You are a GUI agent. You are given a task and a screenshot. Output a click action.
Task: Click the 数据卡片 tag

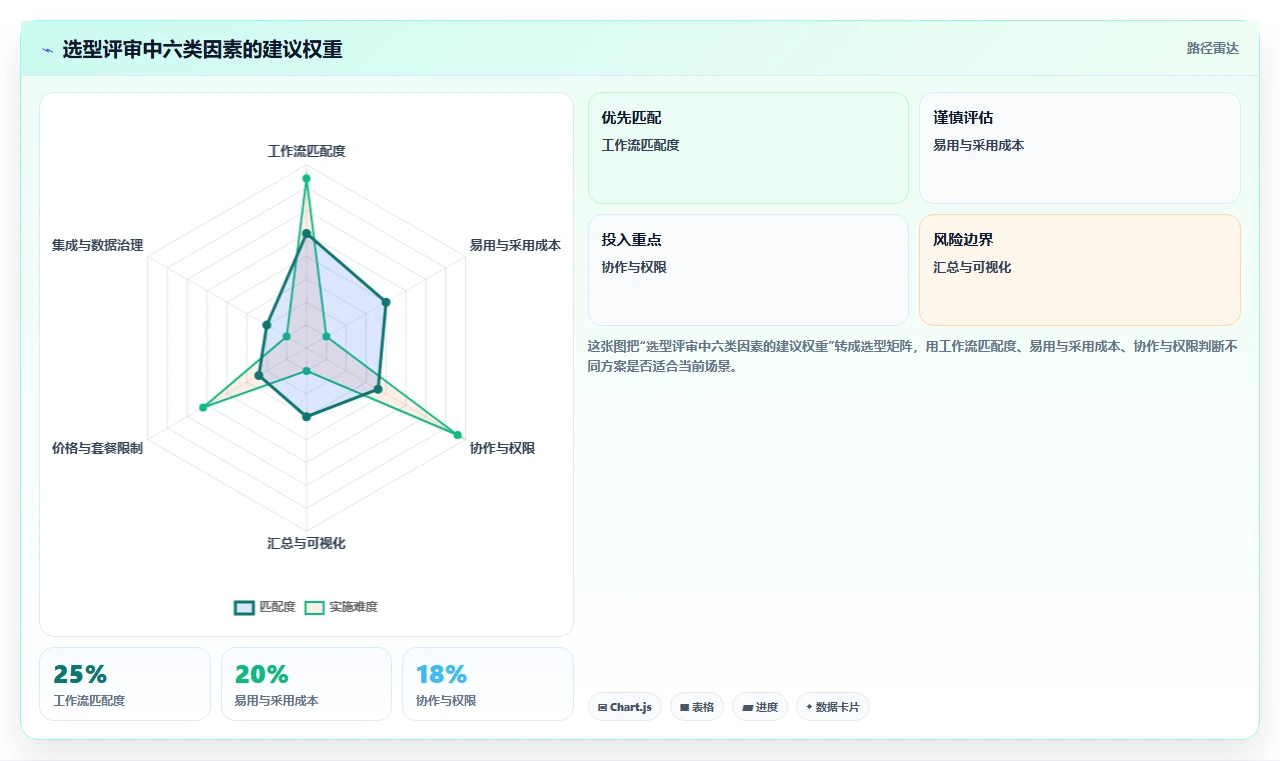coord(833,707)
